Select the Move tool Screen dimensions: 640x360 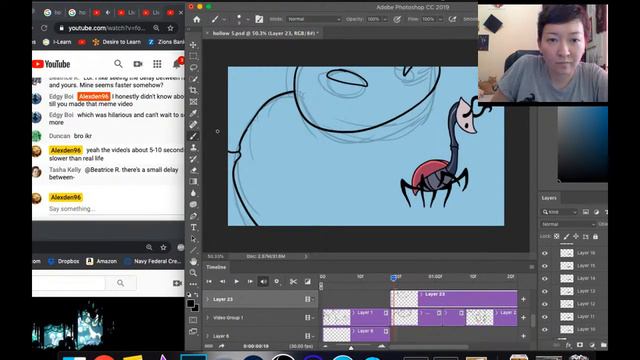193,44
